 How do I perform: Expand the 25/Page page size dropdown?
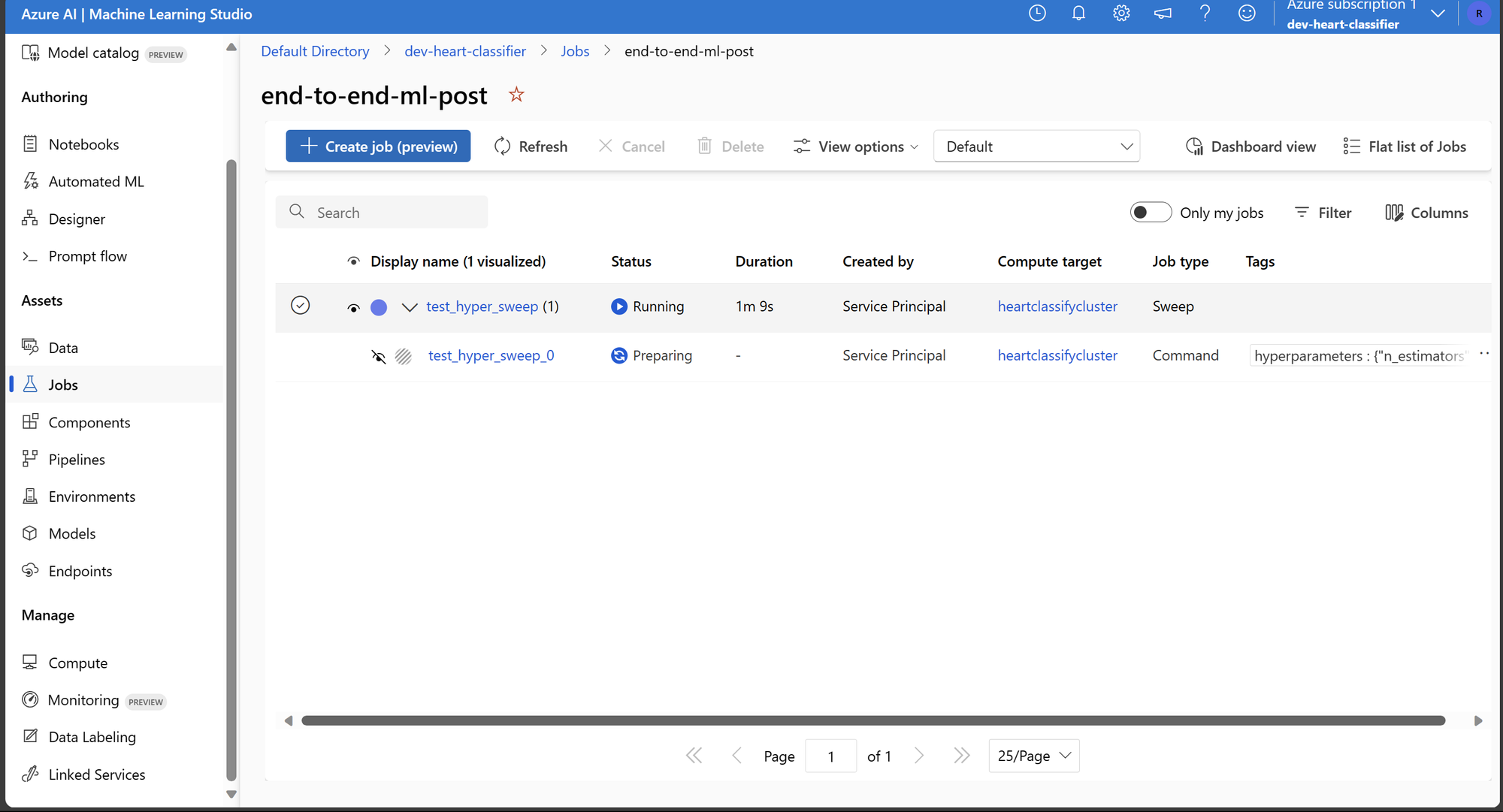click(1034, 756)
